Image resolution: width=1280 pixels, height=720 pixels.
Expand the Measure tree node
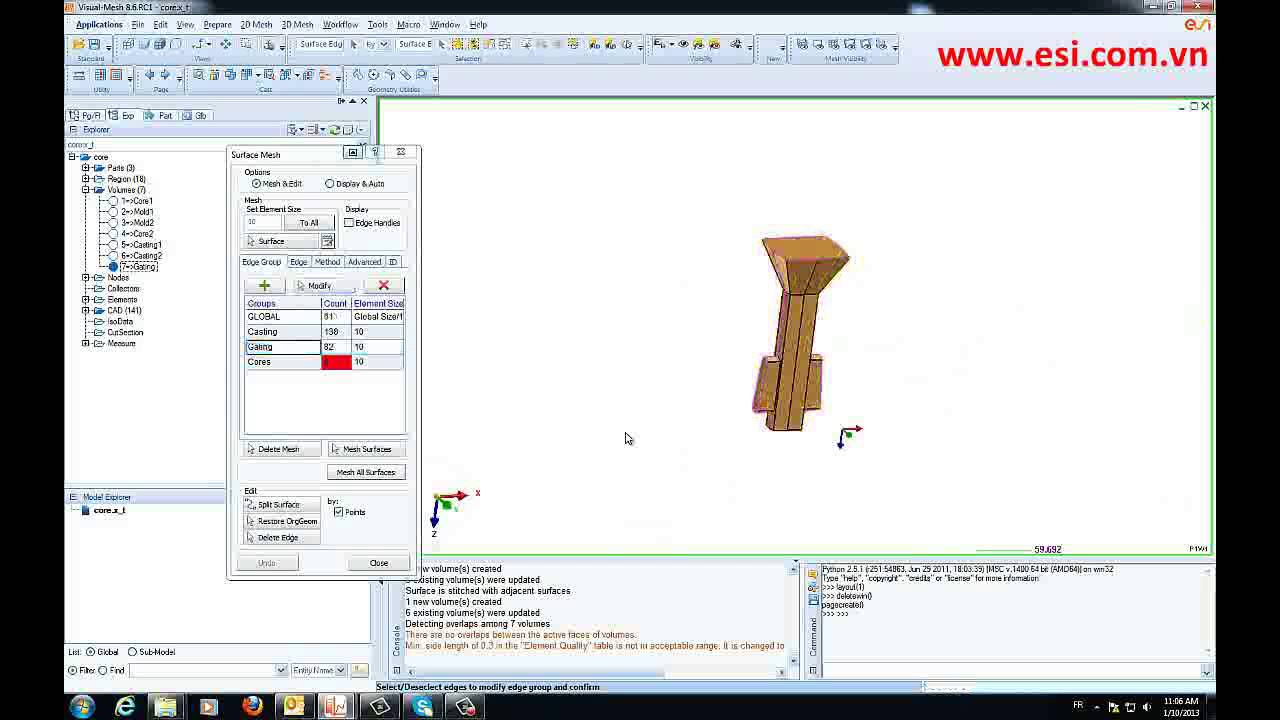86,344
